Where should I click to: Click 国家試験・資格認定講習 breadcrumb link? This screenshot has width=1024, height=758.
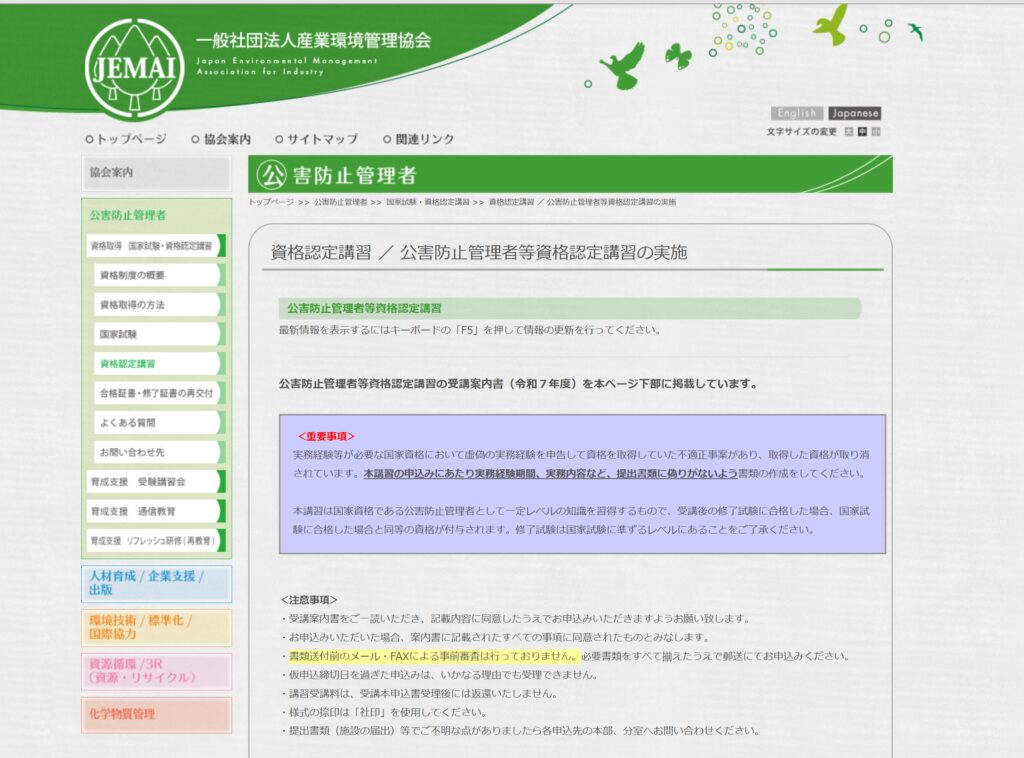[x=428, y=202]
